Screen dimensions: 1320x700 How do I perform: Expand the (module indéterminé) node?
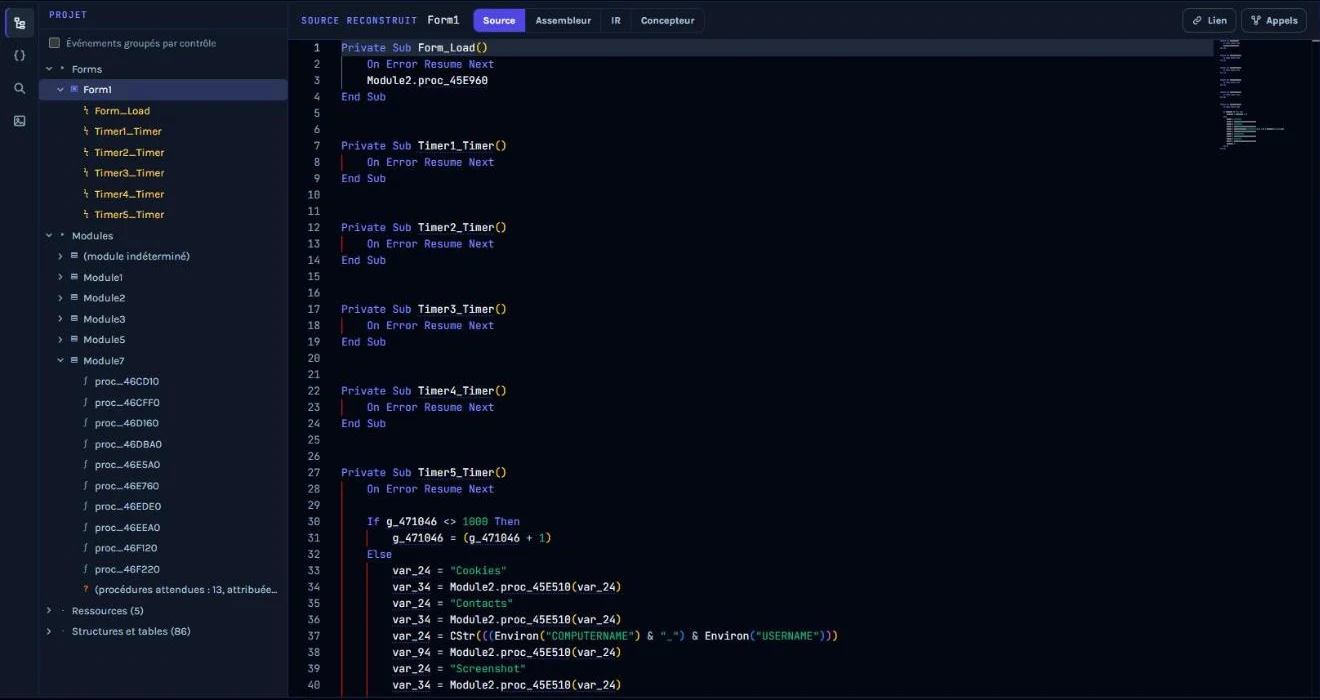pyautogui.click(x=61, y=256)
